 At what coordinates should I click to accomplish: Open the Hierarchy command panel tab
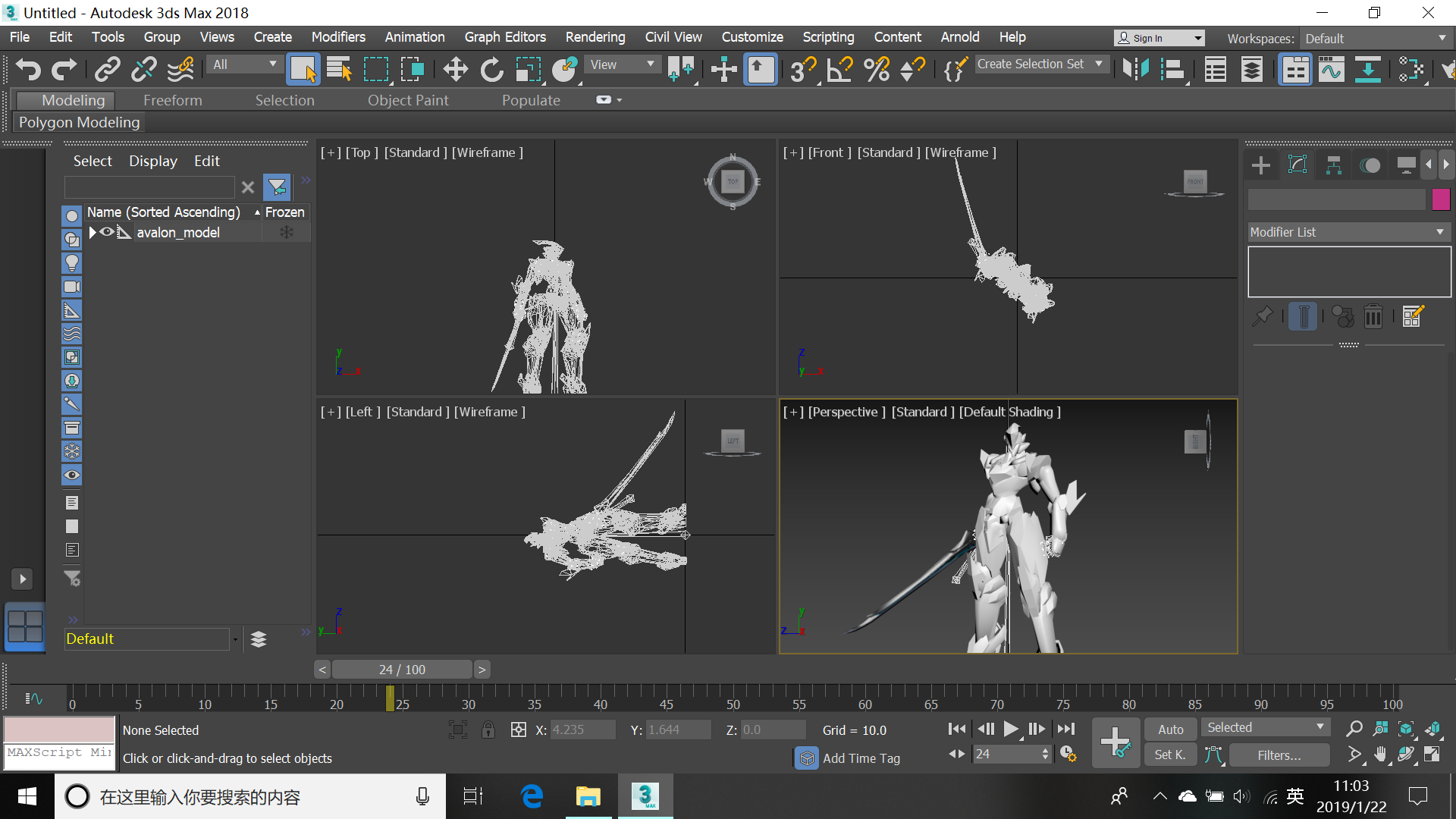pyautogui.click(x=1334, y=165)
